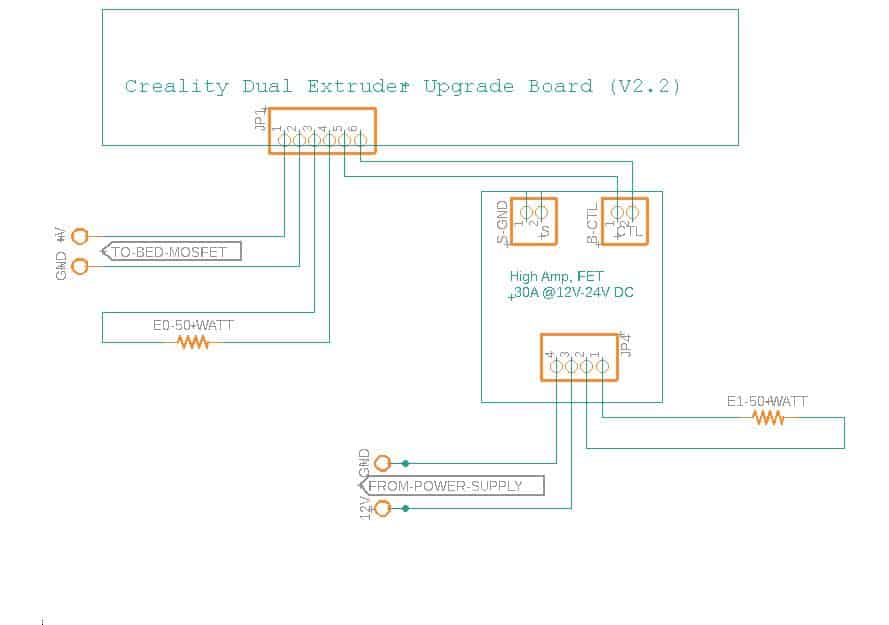The width and height of the screenshot is (889, 625).
Task: Select pin 5 of connector JP1
Action: pyautogui.click(x=344, y=140)
